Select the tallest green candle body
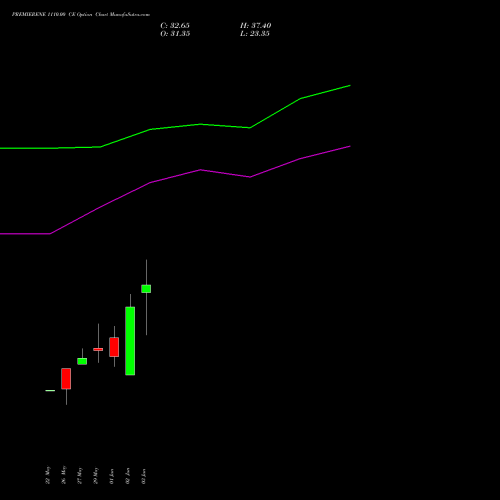The width and height of the screenshot is (500, 500). tap(130, 341)
